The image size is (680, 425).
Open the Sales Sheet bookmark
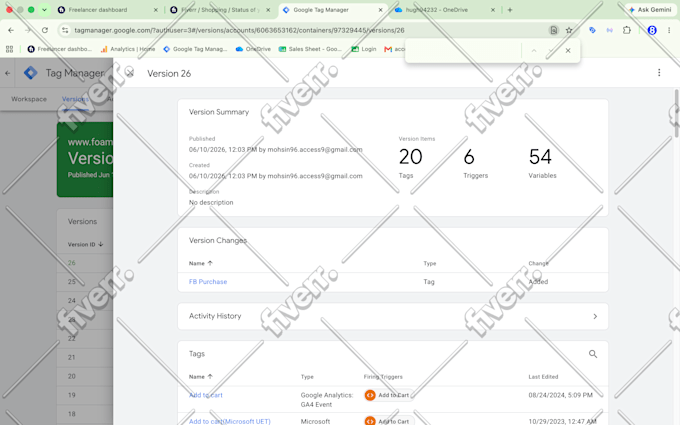point(311,49)
